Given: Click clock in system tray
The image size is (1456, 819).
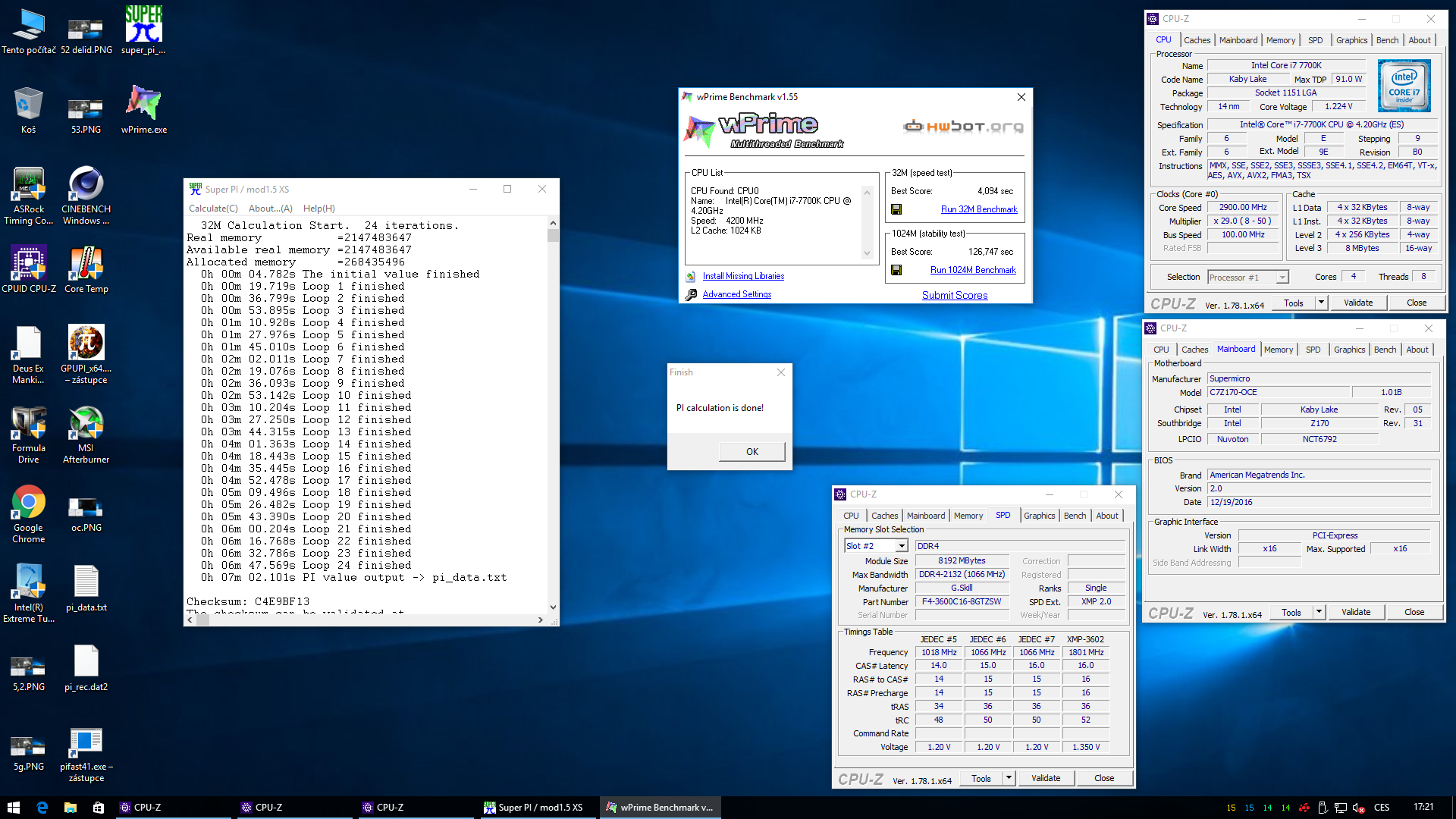Looking at the screenshot, I should [x=1423, y=808].
